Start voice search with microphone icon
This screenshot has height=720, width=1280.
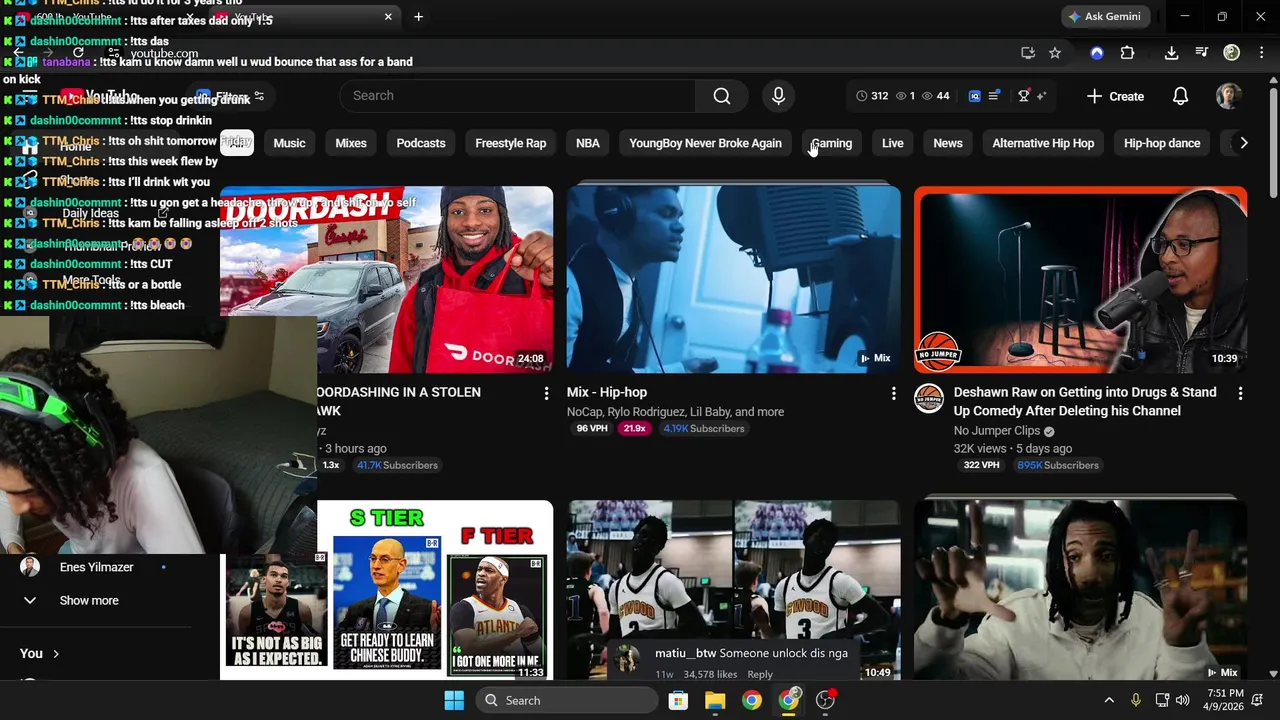pyautogui.click(x=778, y=96)
